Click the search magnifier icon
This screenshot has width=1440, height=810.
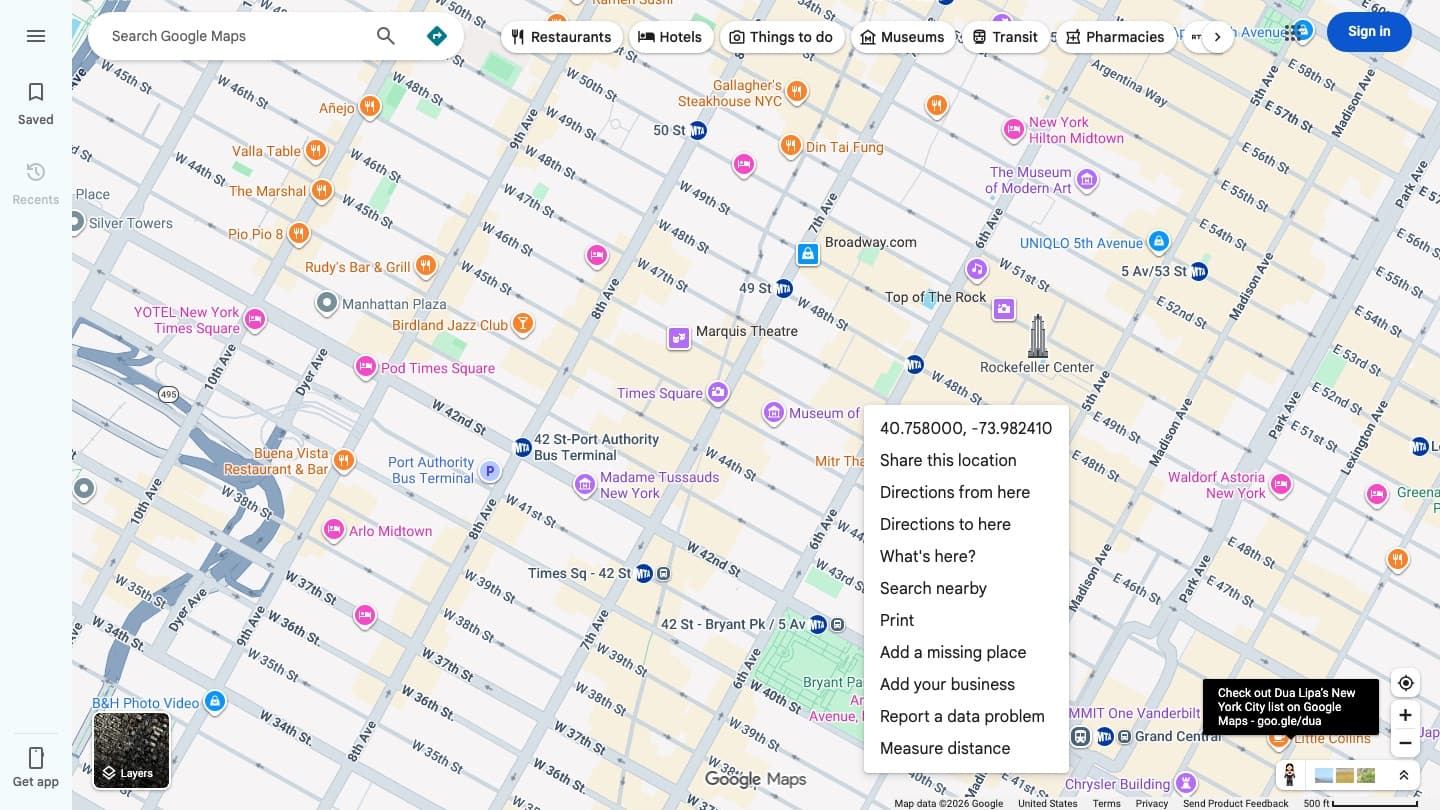[x=386, y=36]
